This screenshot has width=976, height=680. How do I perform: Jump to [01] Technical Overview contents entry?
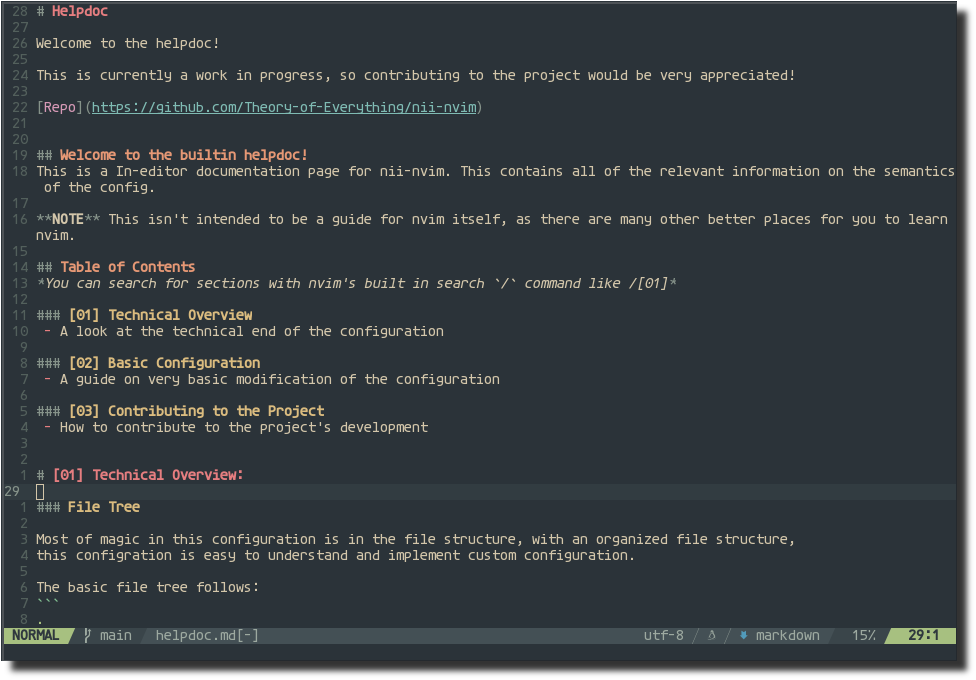pos(160,315)
